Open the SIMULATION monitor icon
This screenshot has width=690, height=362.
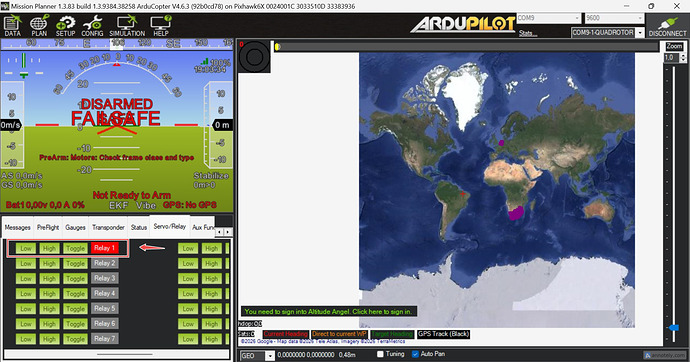tap(127, 26)
